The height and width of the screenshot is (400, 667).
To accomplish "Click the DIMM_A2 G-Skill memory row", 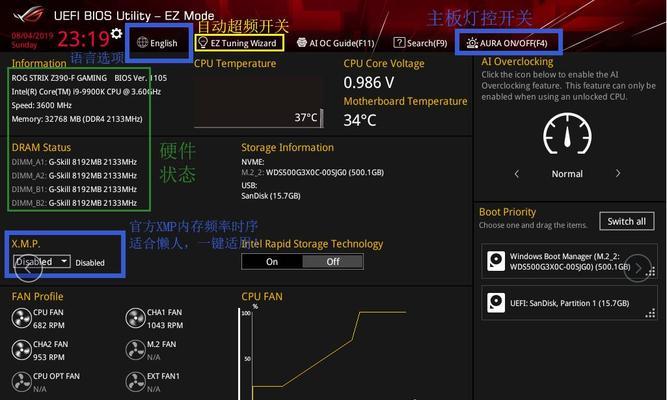I will coord(74,176).
